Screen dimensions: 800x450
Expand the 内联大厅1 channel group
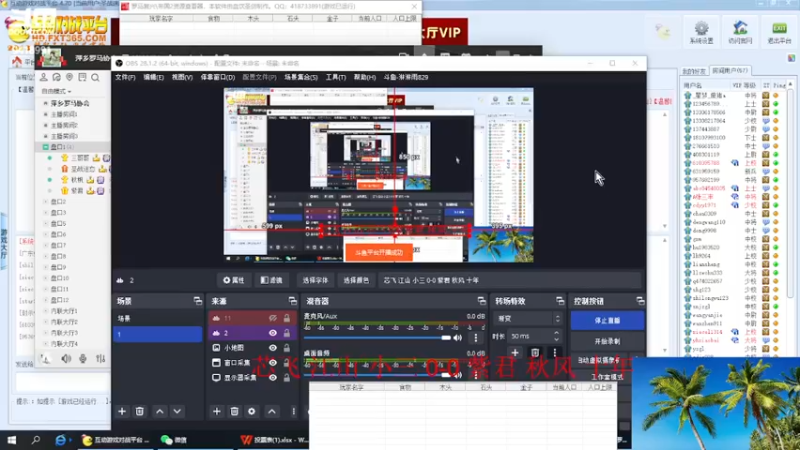(x=45, y=311)
